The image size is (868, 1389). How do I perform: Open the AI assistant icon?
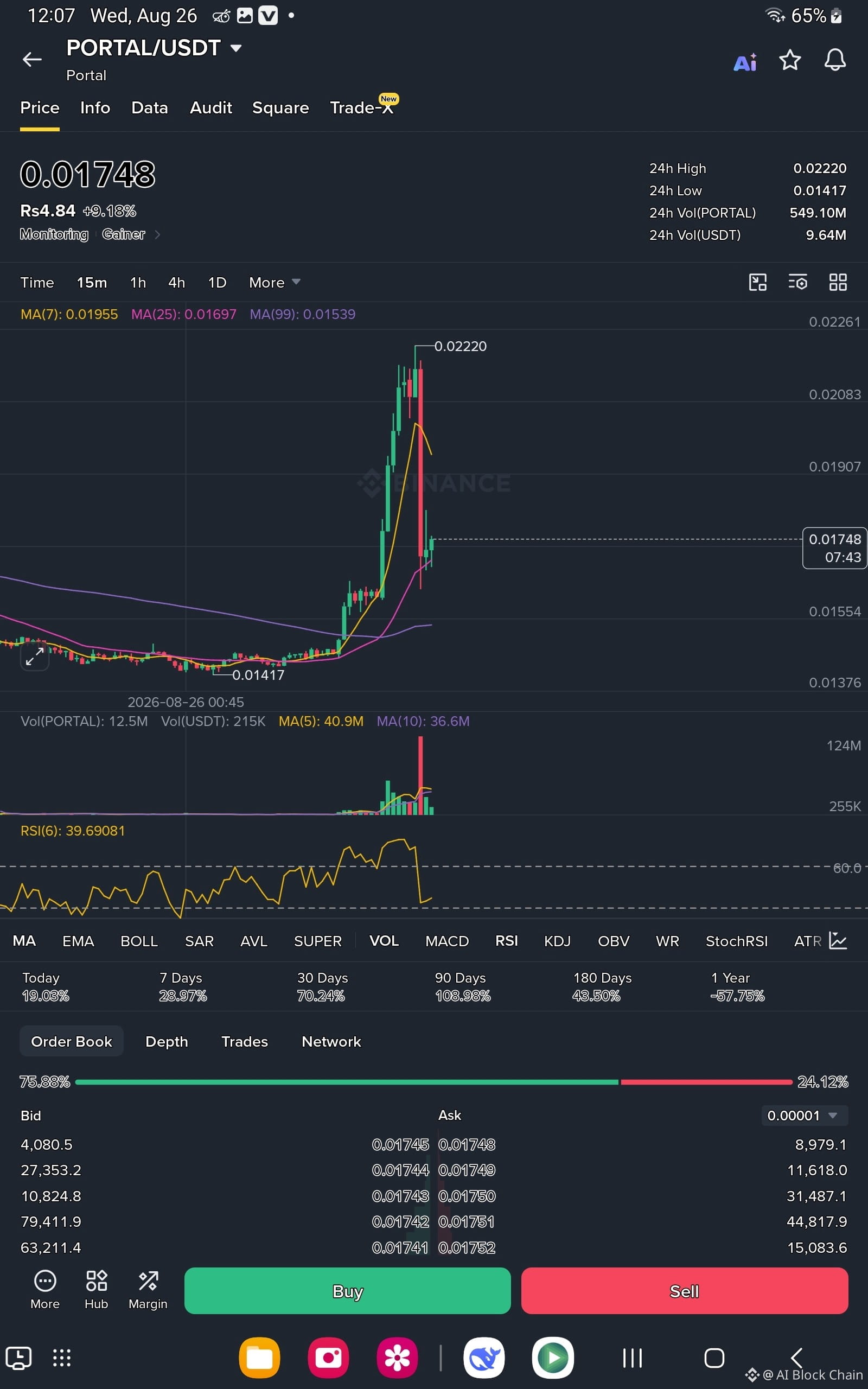click(745, 61)
